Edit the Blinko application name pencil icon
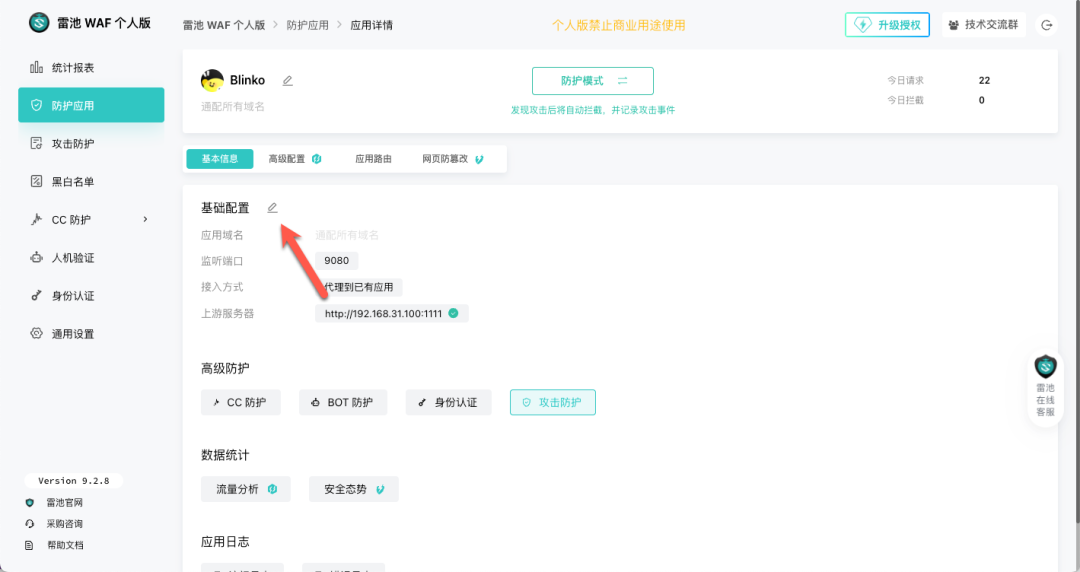The width and height of the screenshot is (1080, 572). coord(288,81)
